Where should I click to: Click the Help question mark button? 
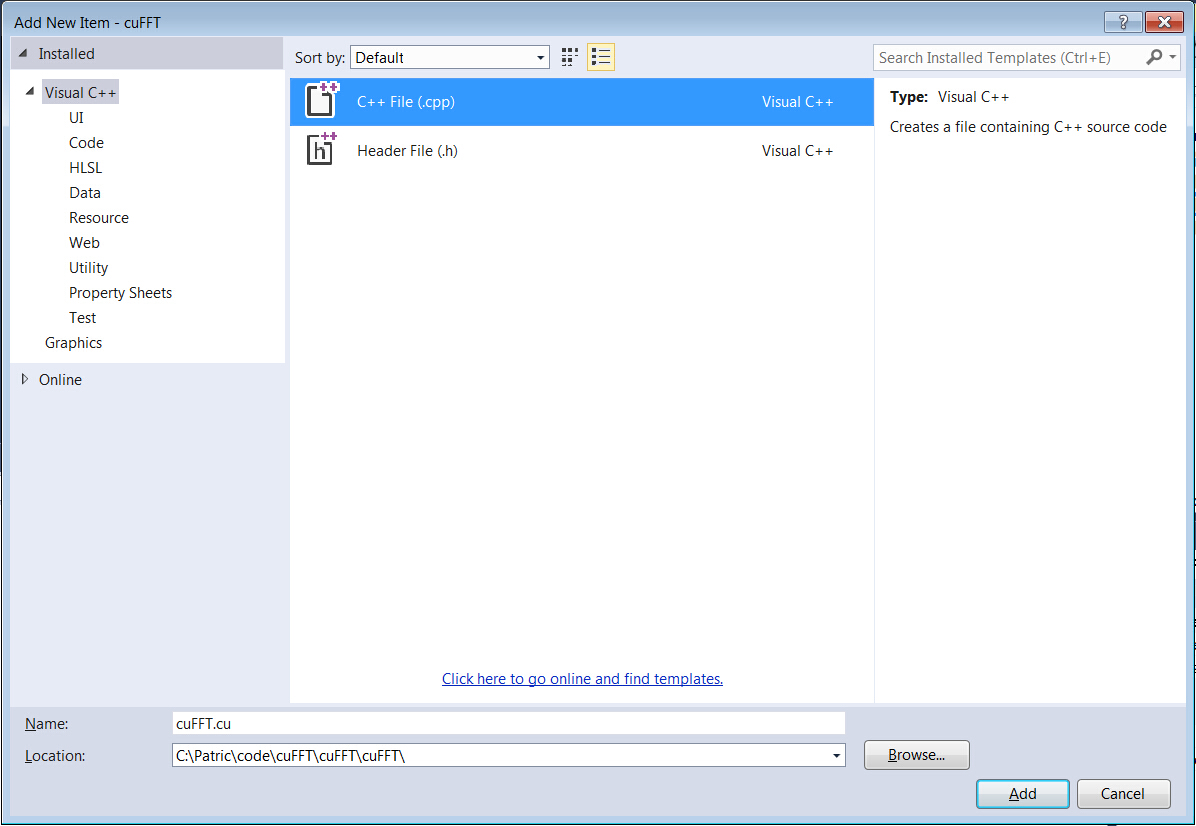pos(1123,22)
